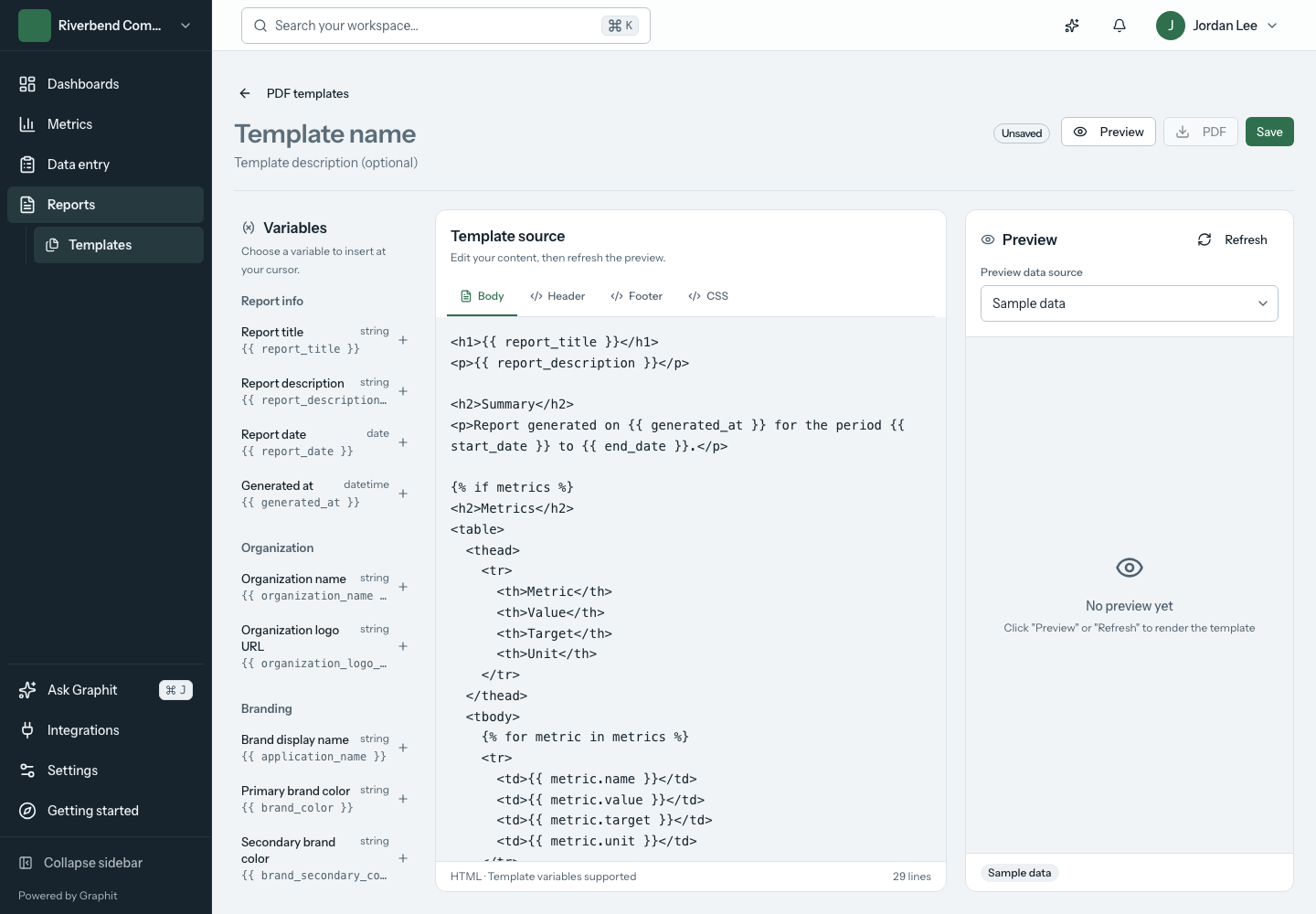Click inside the template source code editor
The image size is (1316, 914).
(x=691, y=589)
